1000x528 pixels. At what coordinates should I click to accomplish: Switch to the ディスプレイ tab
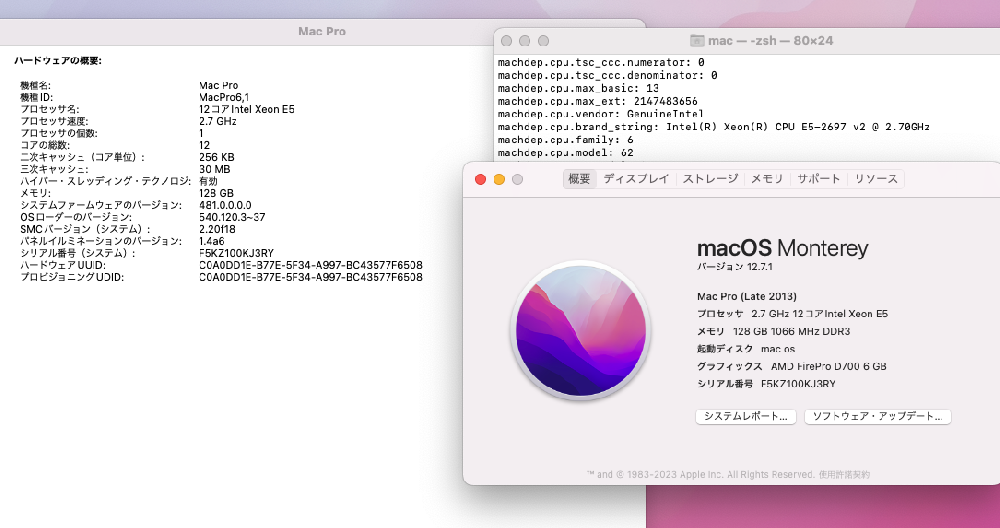(636, 179)
